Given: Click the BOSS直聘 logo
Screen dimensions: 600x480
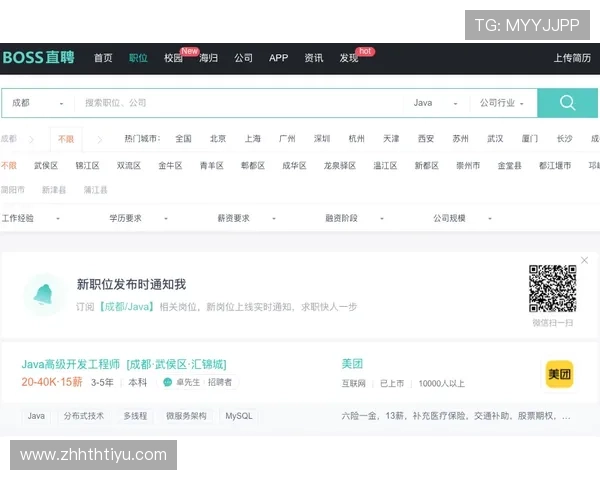Looking at the screenshot, I should pos(38,57).
